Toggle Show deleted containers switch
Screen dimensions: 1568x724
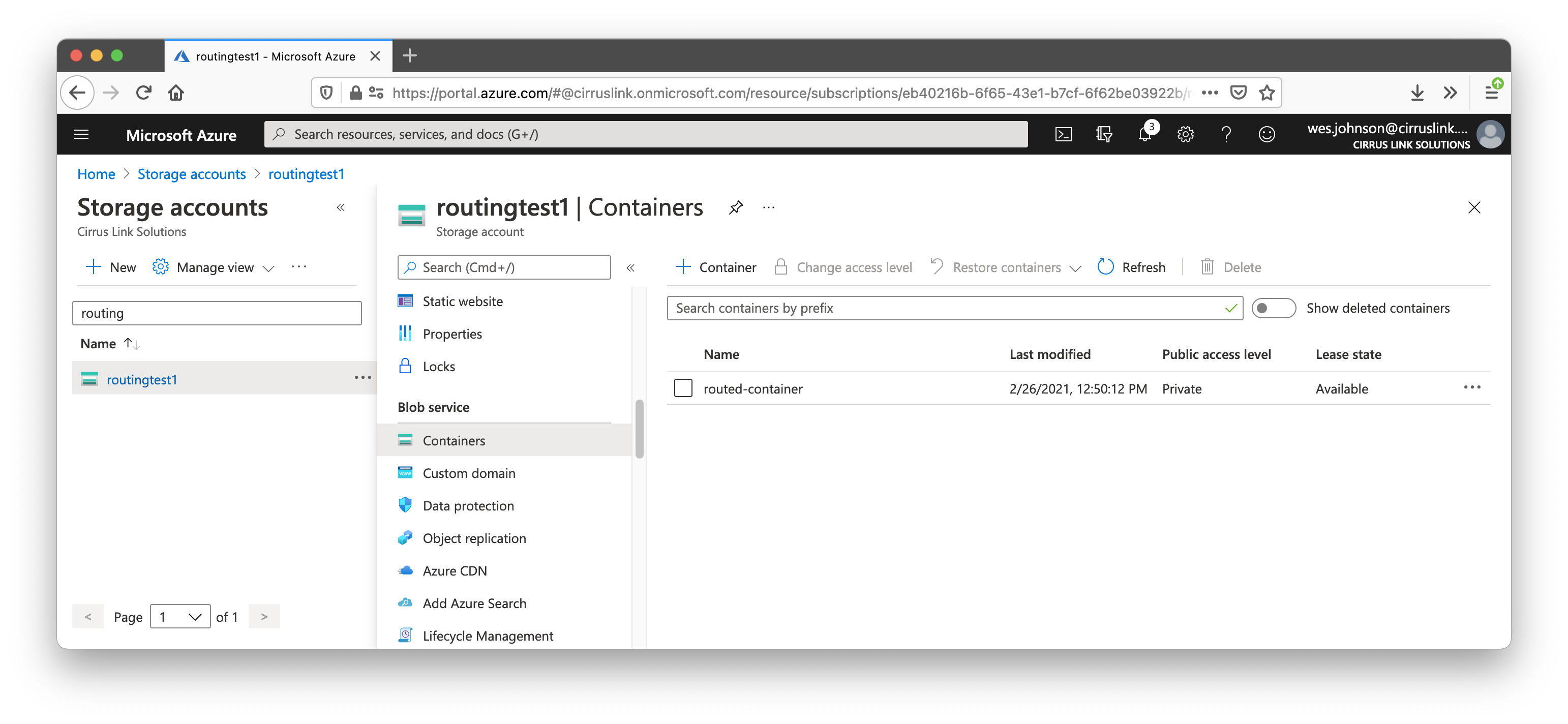[1273, 308]
